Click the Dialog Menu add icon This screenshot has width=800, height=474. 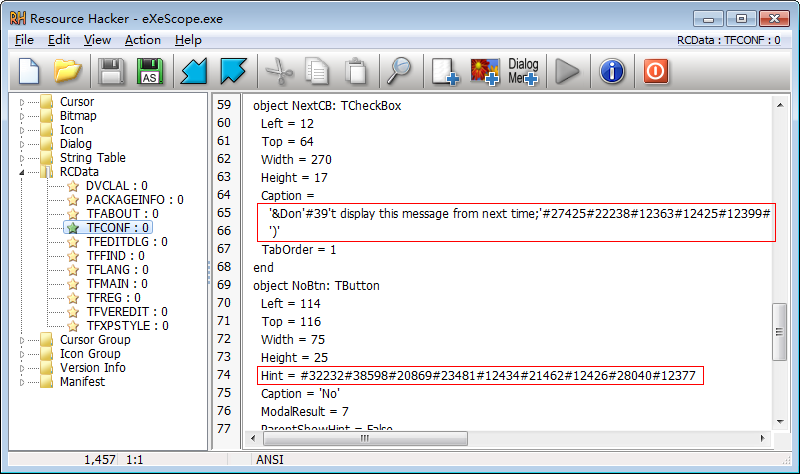coord(523,71)
